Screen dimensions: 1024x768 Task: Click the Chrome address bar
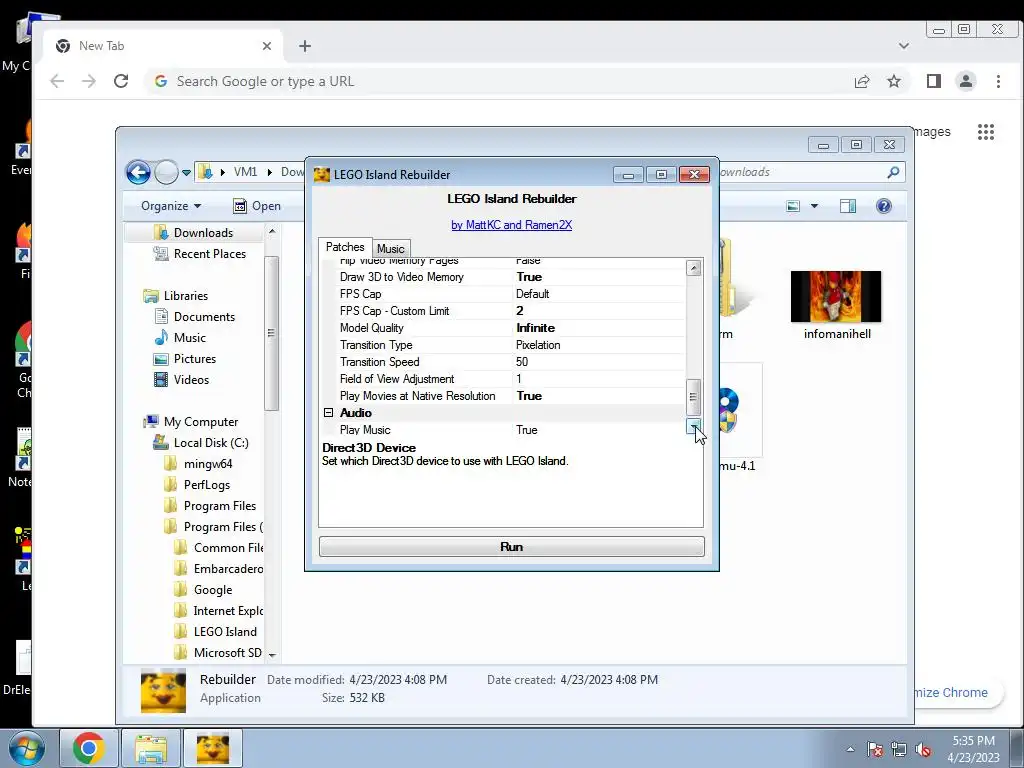pos(496,81)
